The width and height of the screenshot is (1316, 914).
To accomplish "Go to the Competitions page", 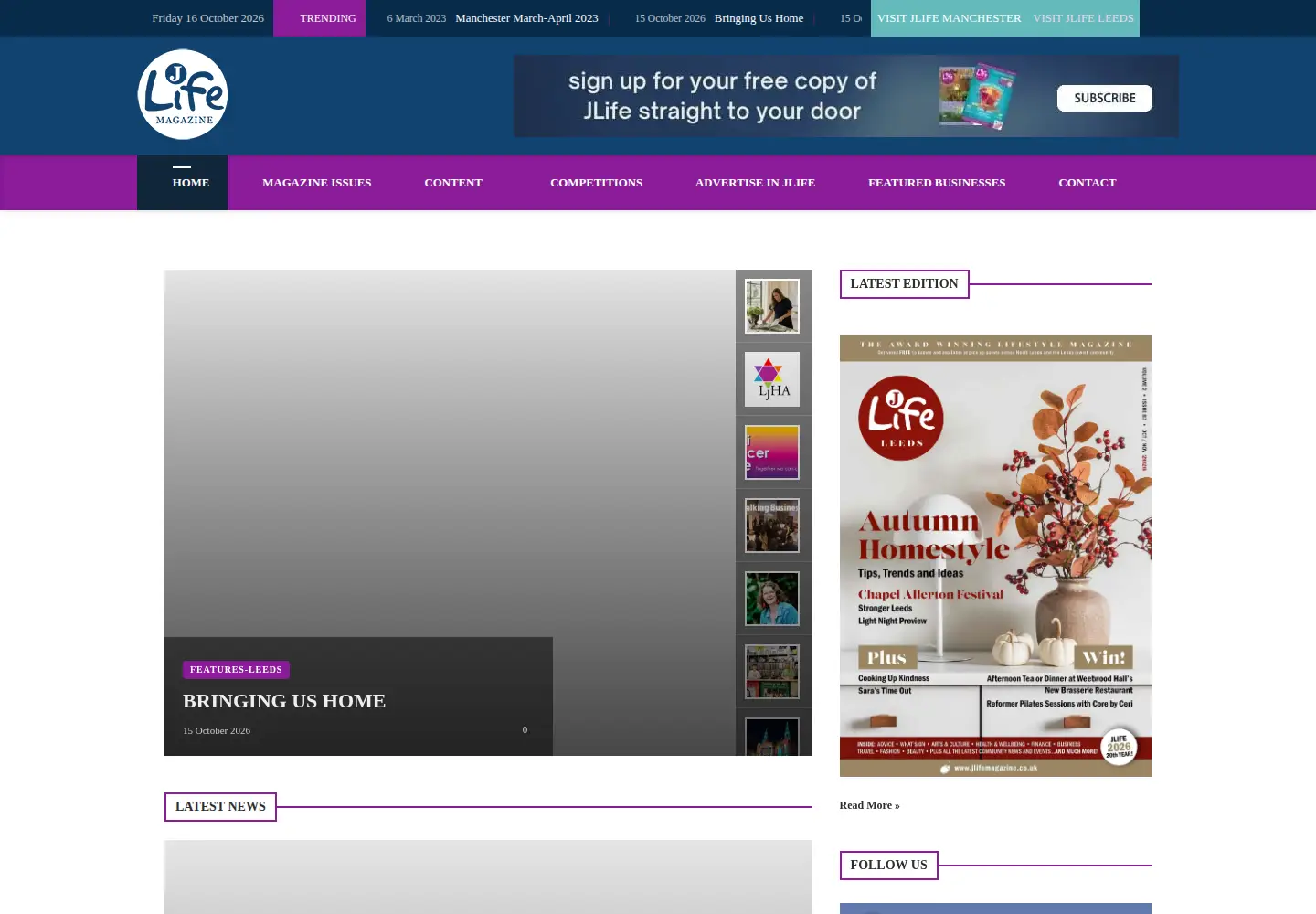I will pos(596,183).
